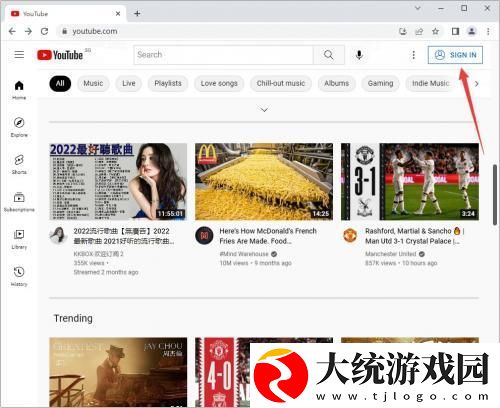Open a new browser tab

(x=137, y=14)
